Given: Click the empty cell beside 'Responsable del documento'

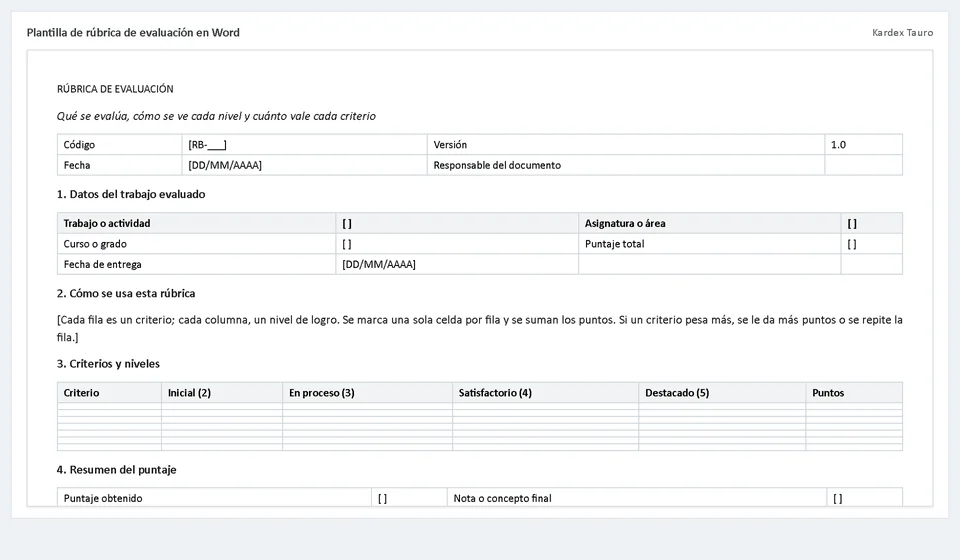Looking at the screenshot, I should [x=863, y=165].
